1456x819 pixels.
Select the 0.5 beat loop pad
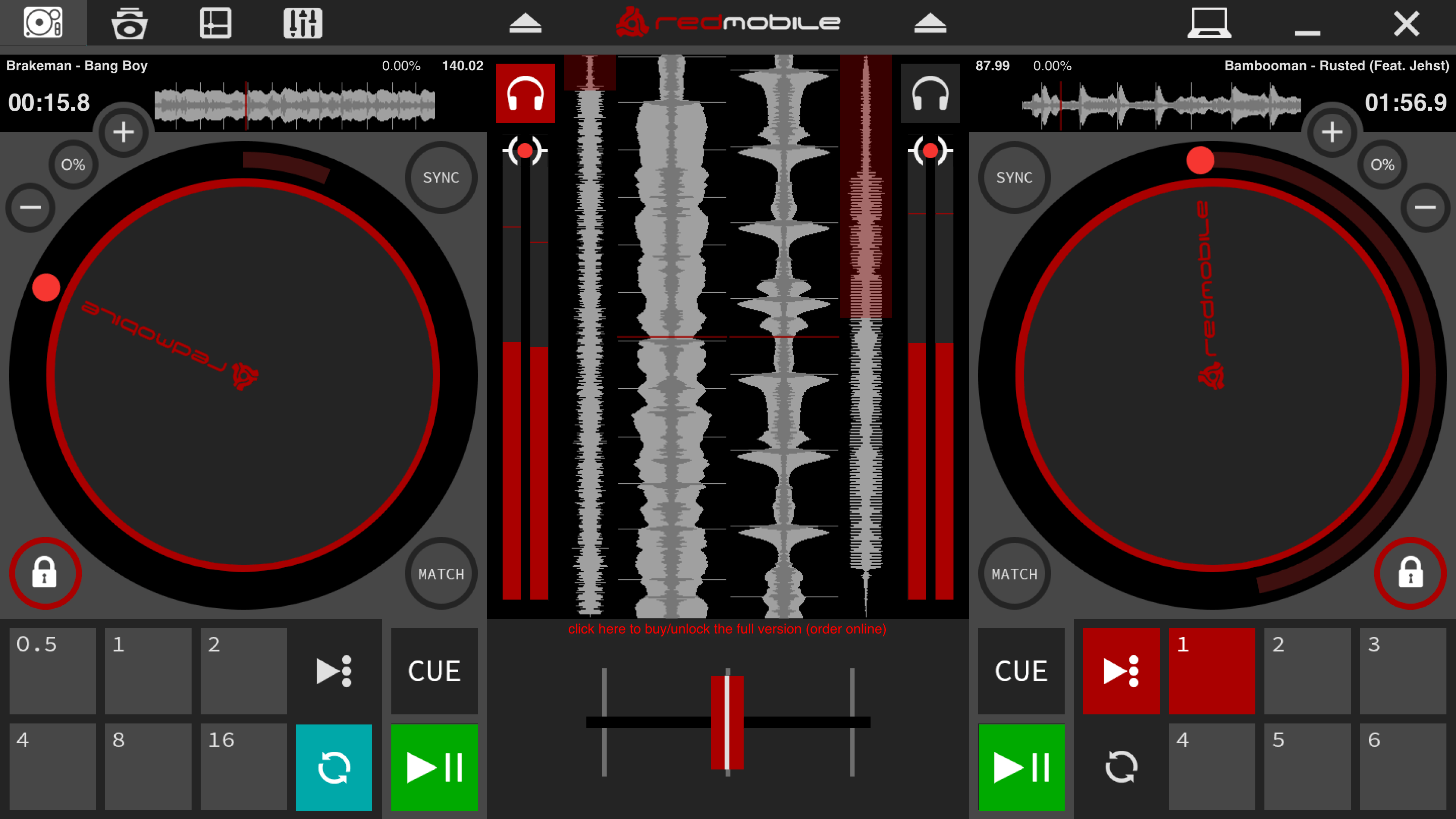[x=53, y=671]
